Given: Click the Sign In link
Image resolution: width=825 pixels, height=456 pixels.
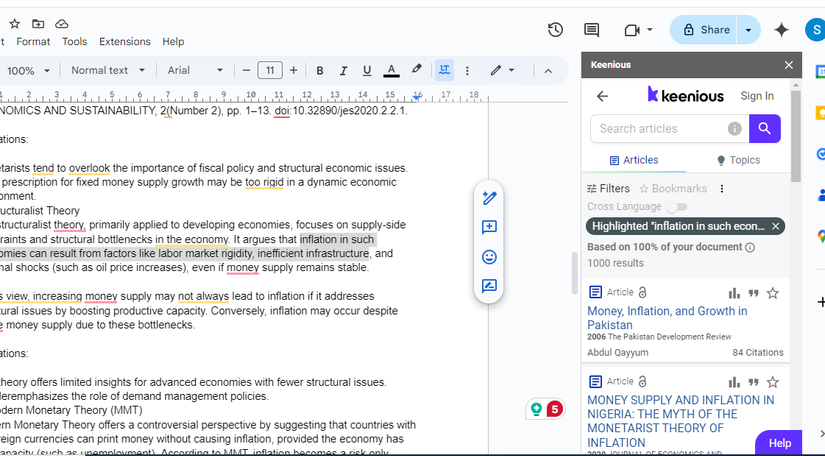Looking at the screenshot, I should tap(756, 96).
